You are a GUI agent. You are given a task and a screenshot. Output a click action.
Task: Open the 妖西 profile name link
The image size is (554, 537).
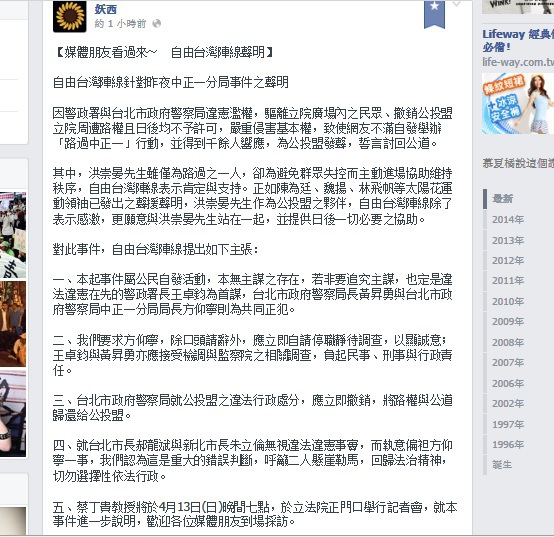pos(105,9)
